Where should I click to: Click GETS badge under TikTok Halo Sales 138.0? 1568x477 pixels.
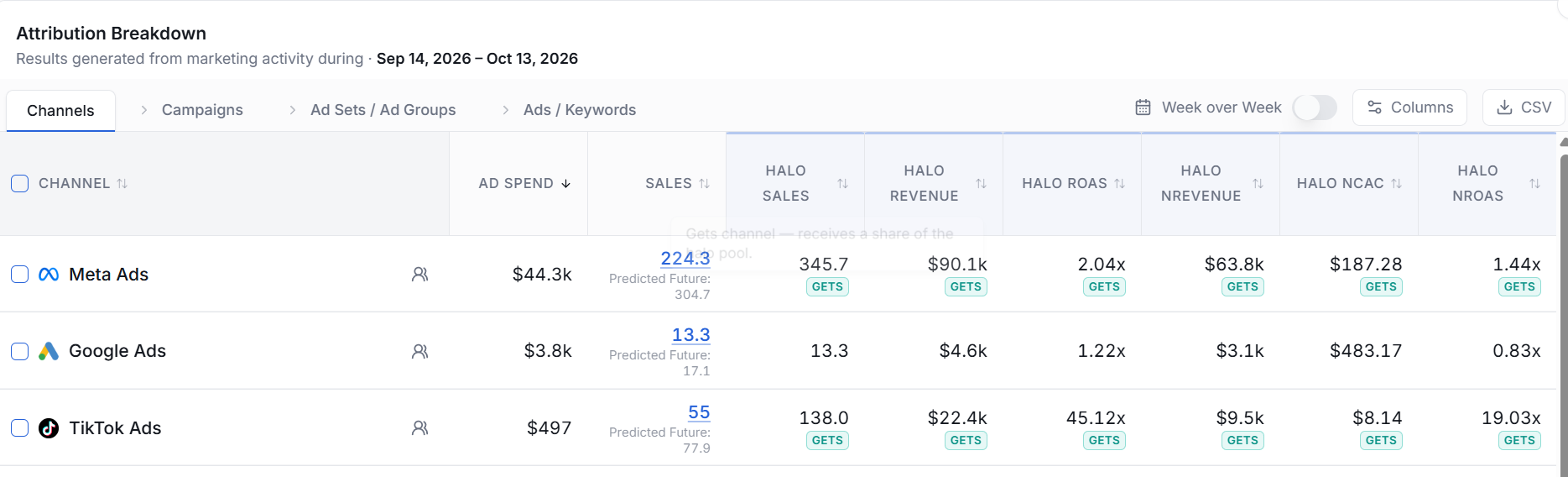coord(827,441)
